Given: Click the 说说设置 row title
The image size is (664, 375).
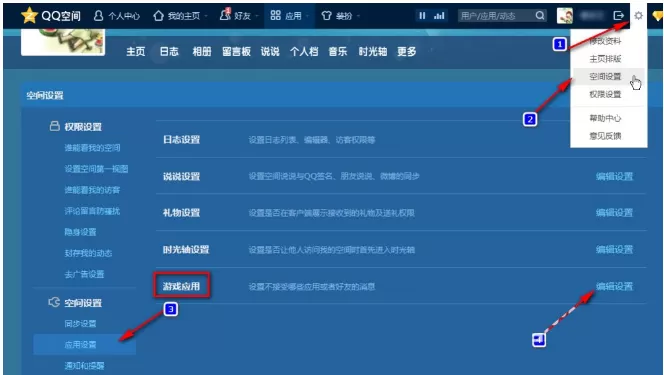Looking at the screenshot, I should pos(181,176).
